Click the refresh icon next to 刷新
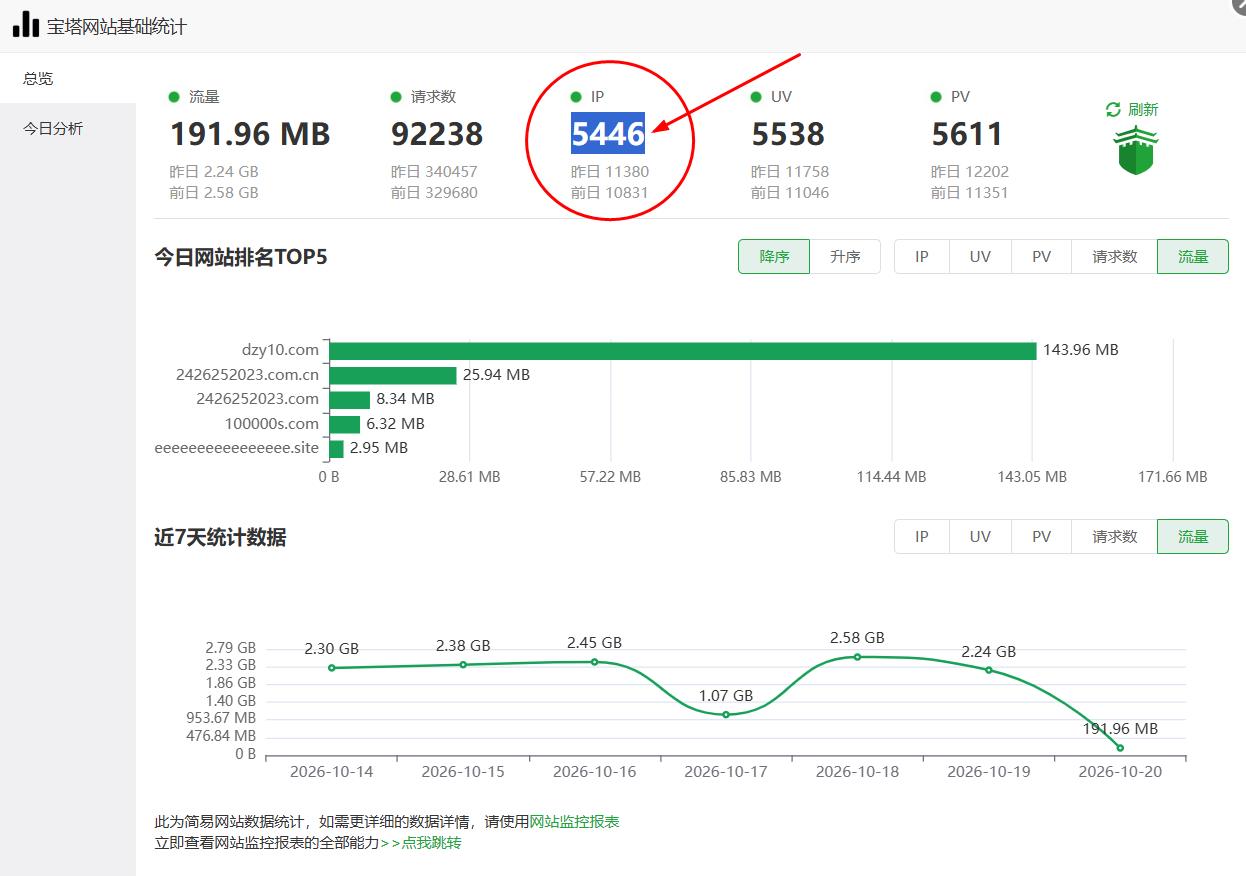 [1113, 109]
